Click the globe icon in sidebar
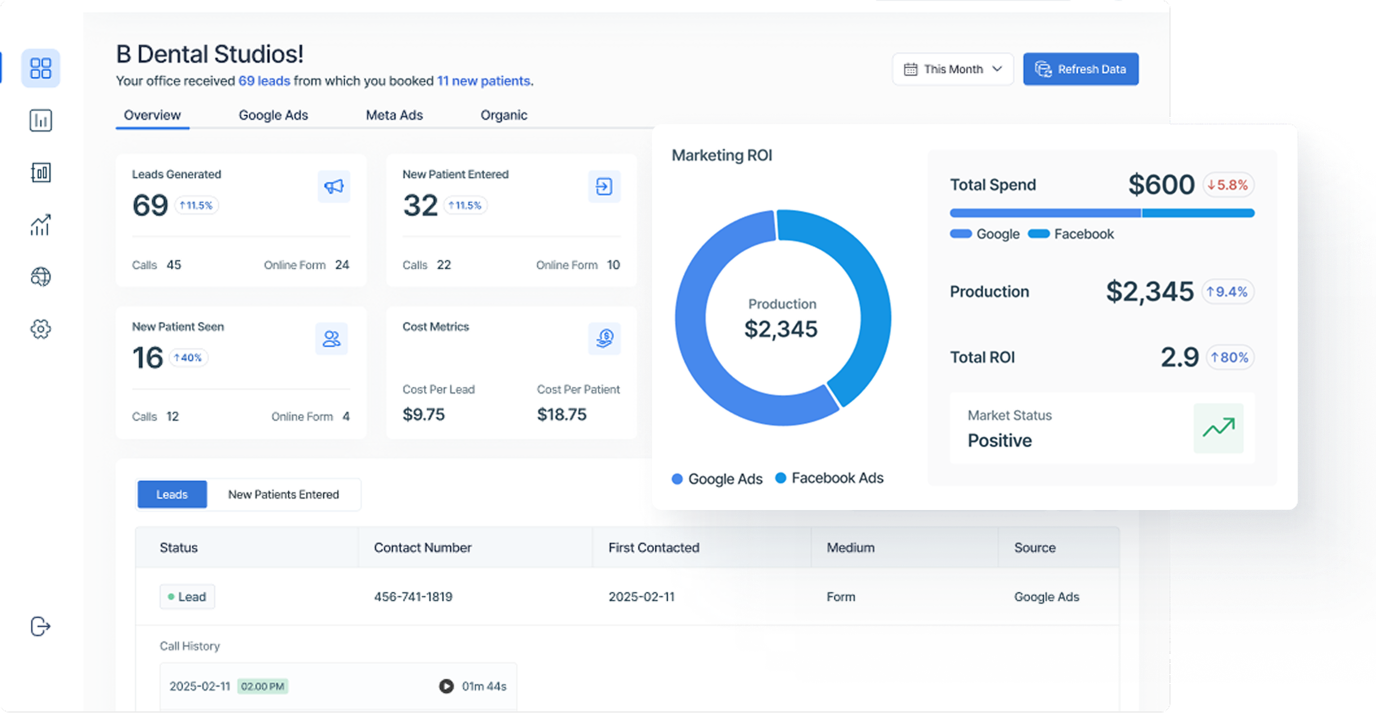The height and width of the screenshot is (723, 1376). [41, 277]
